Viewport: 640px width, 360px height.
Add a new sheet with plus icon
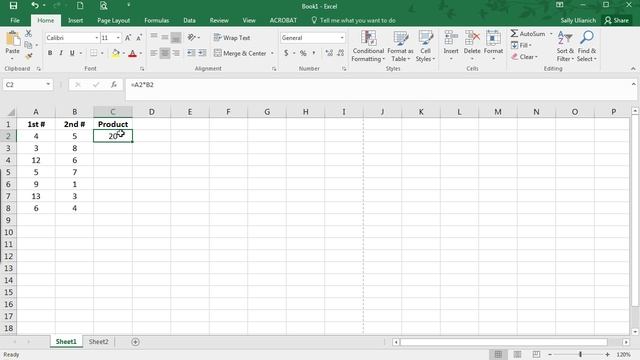coord(135,342)
